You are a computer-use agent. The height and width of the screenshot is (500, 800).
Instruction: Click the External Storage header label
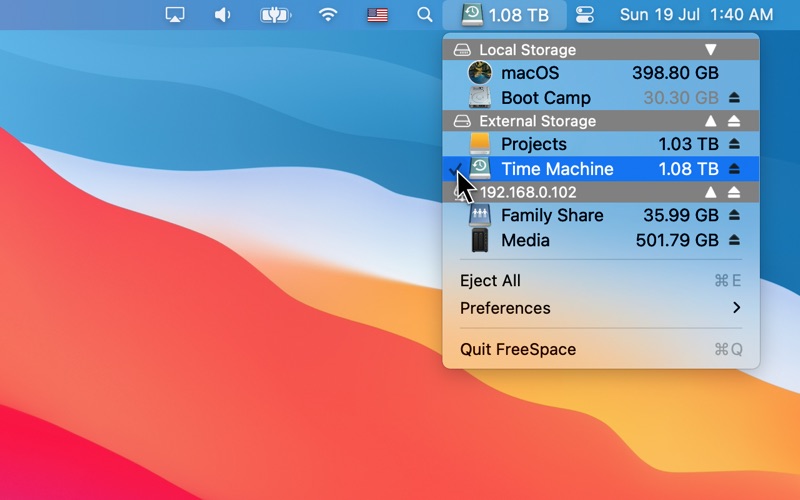click(x=537, y=121)
